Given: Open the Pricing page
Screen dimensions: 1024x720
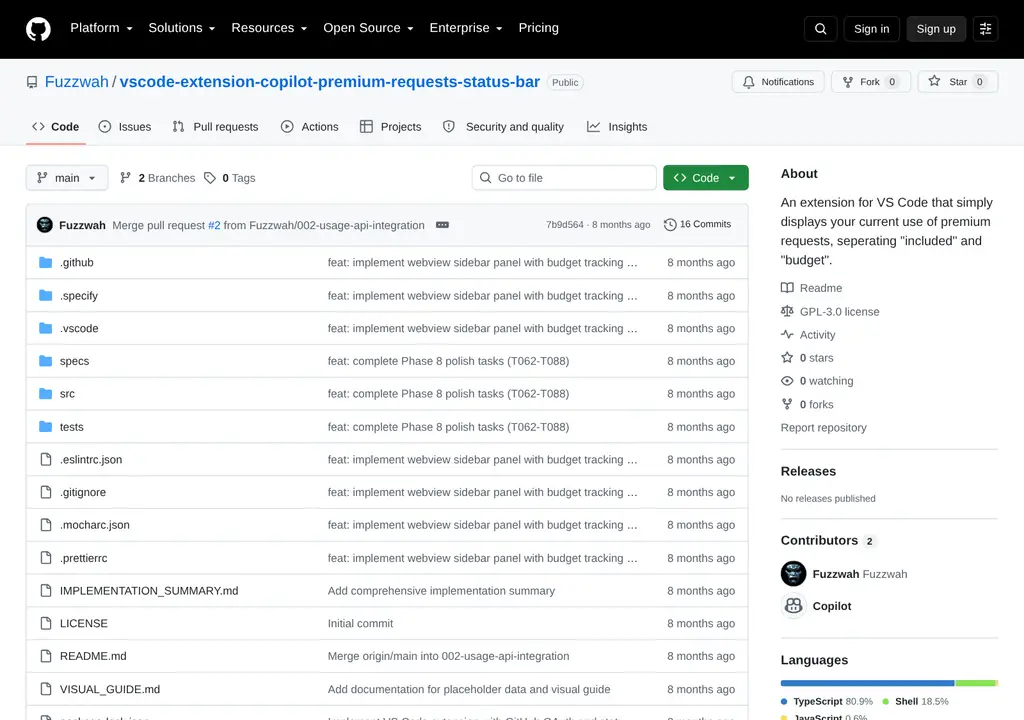Looking at the screenshot, I should (539, 28).
